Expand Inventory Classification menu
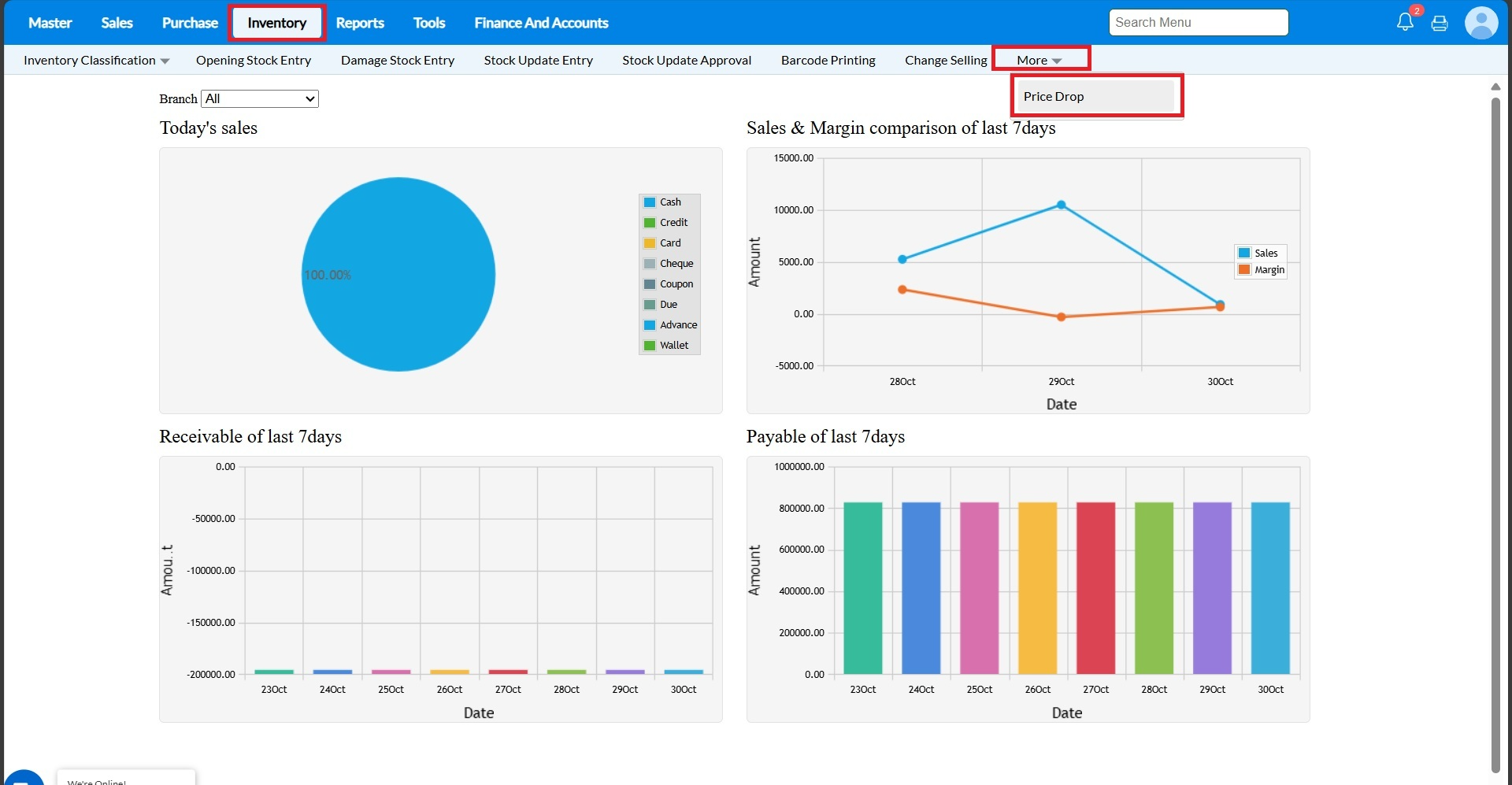Viewport: 1512px width, 785px height. click(x=96, y=61)
